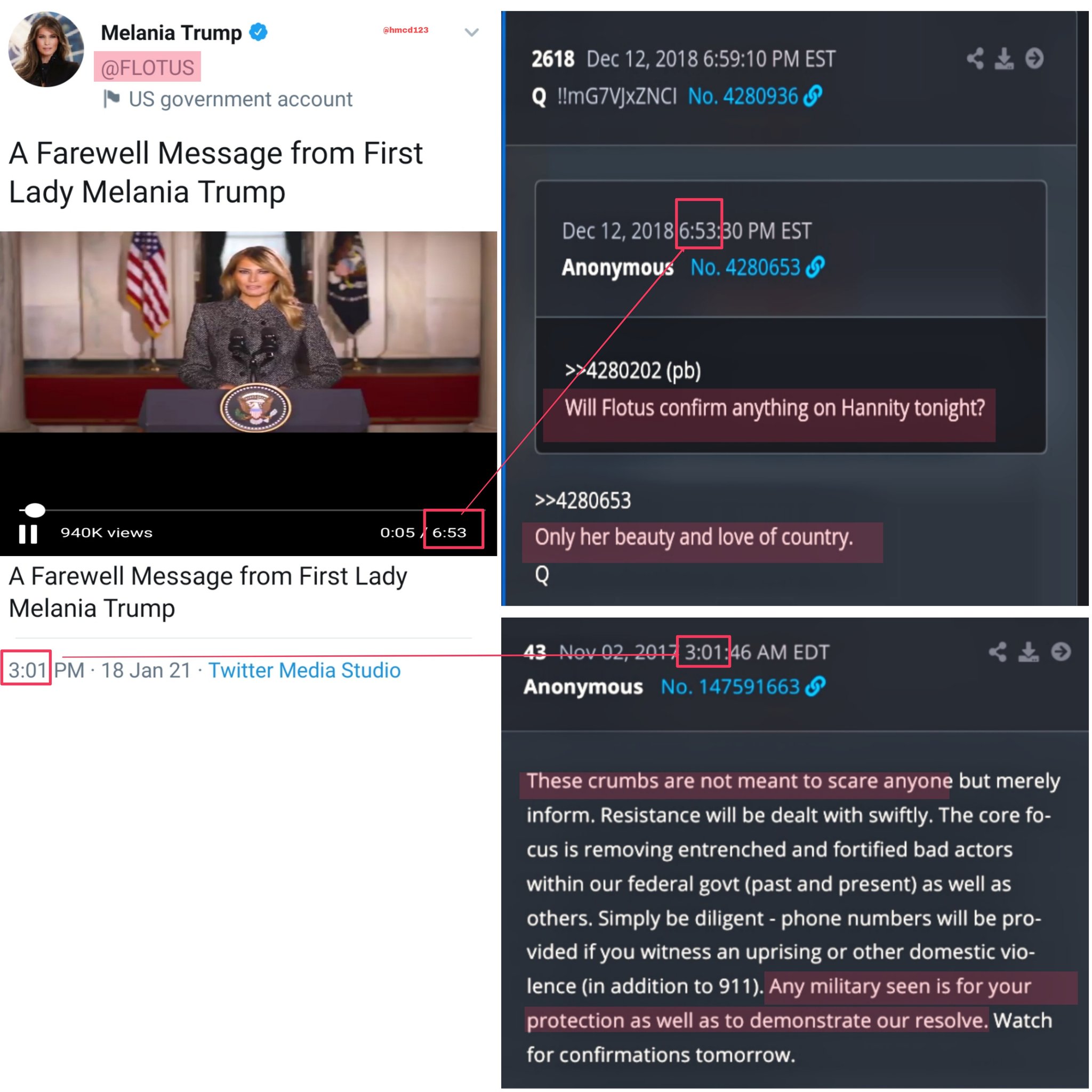1092x1092 pixels.
Task: Click the arrow icon on post 43
Action: (x=1061, y=652)
